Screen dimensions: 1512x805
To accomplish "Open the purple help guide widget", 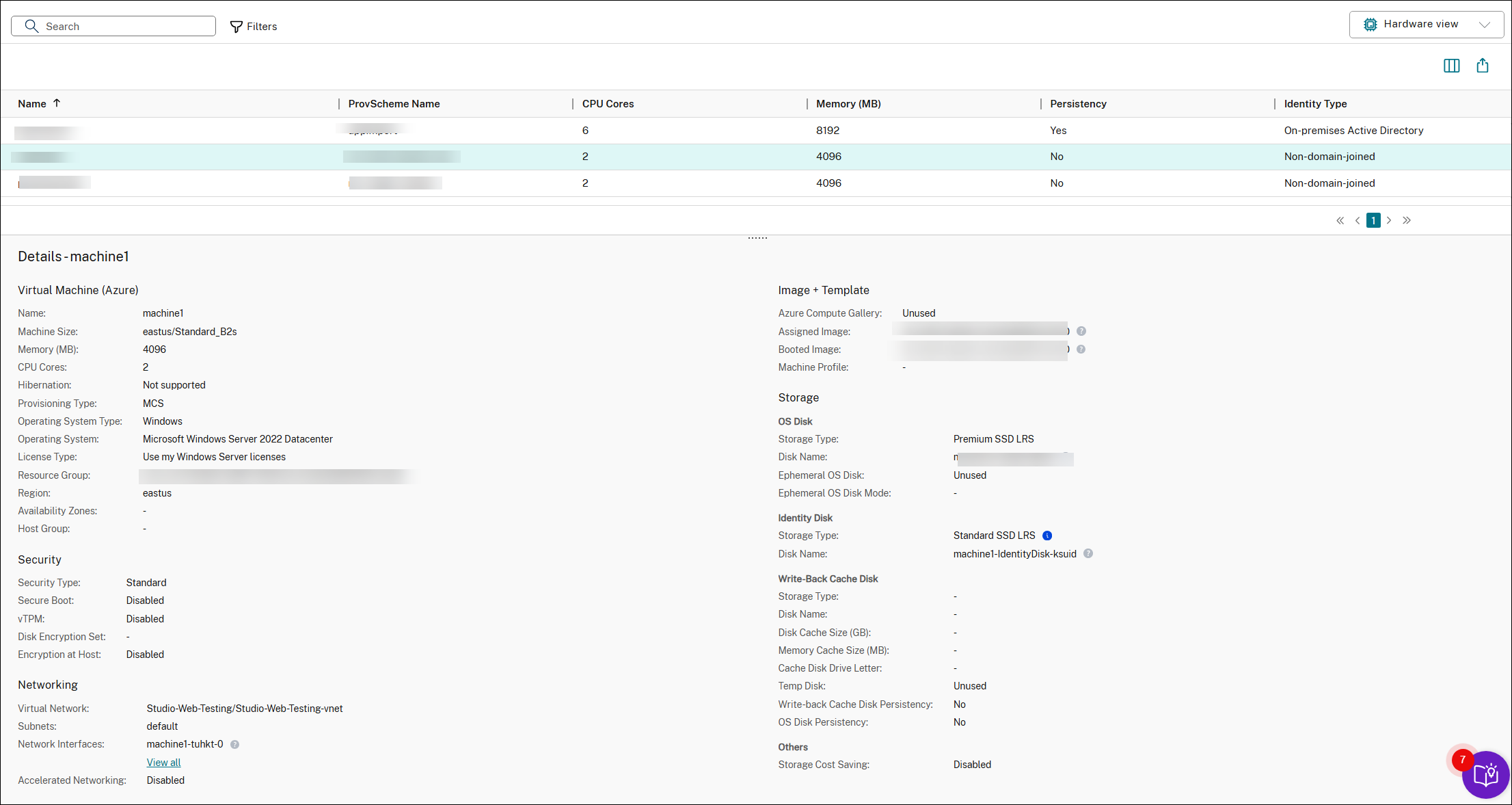I will click(1485, 775).
